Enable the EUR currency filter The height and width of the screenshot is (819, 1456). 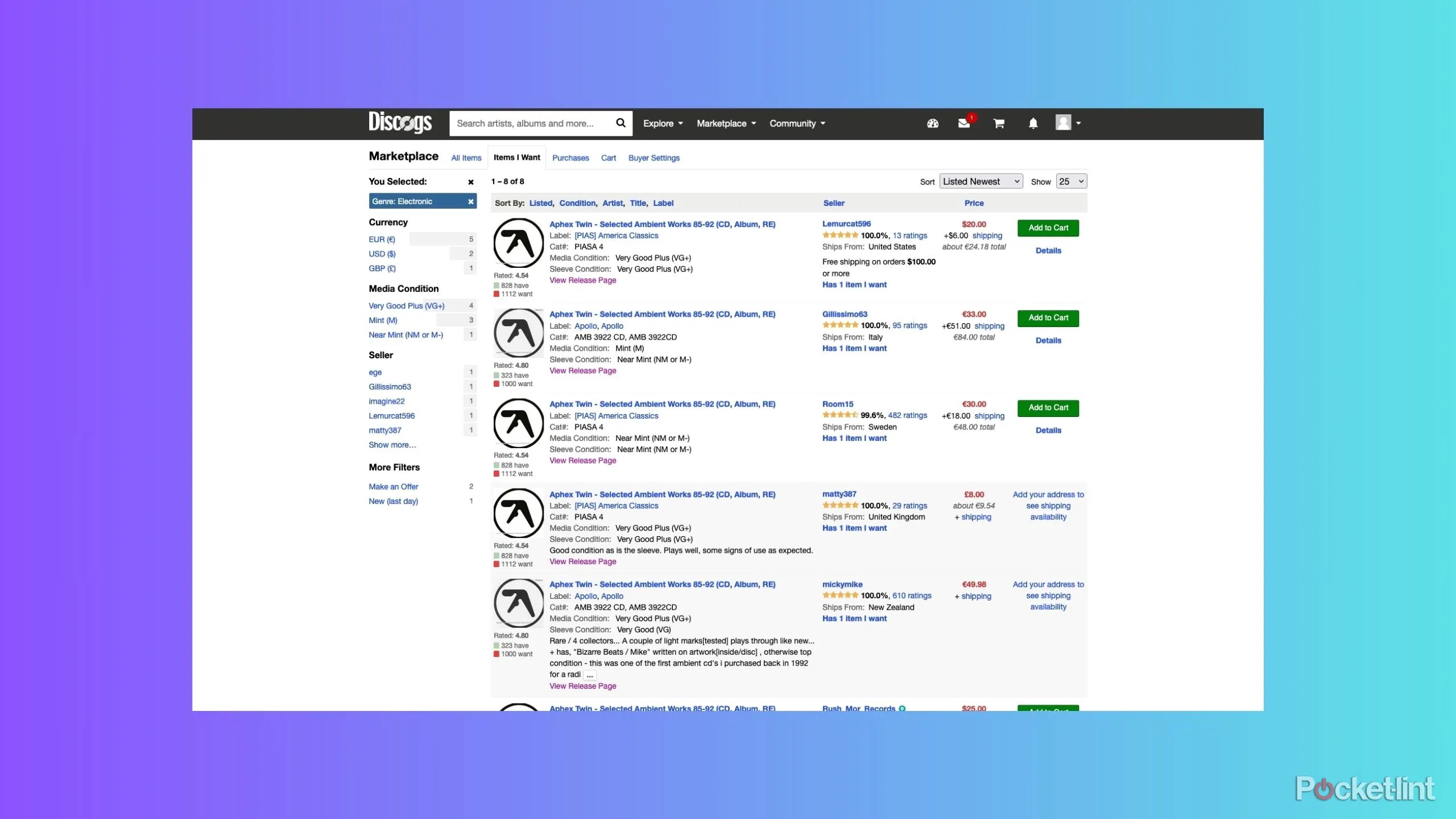[382, 239]
